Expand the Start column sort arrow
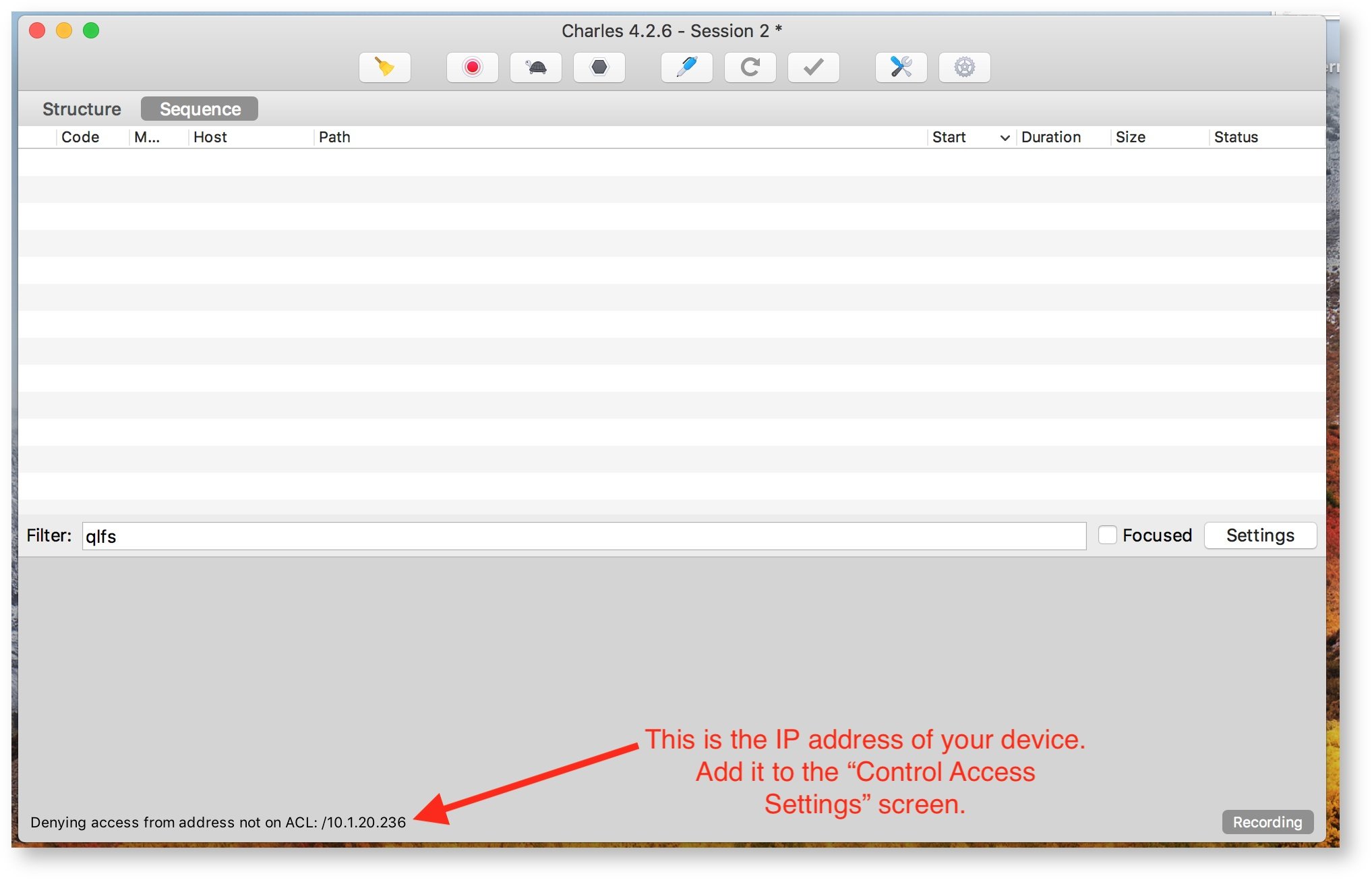 point(1005,138)
